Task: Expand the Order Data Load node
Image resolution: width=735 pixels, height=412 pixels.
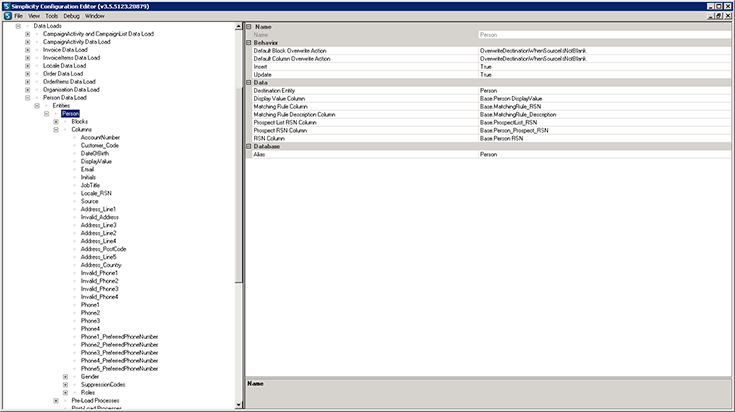Action: click(28, 74)
